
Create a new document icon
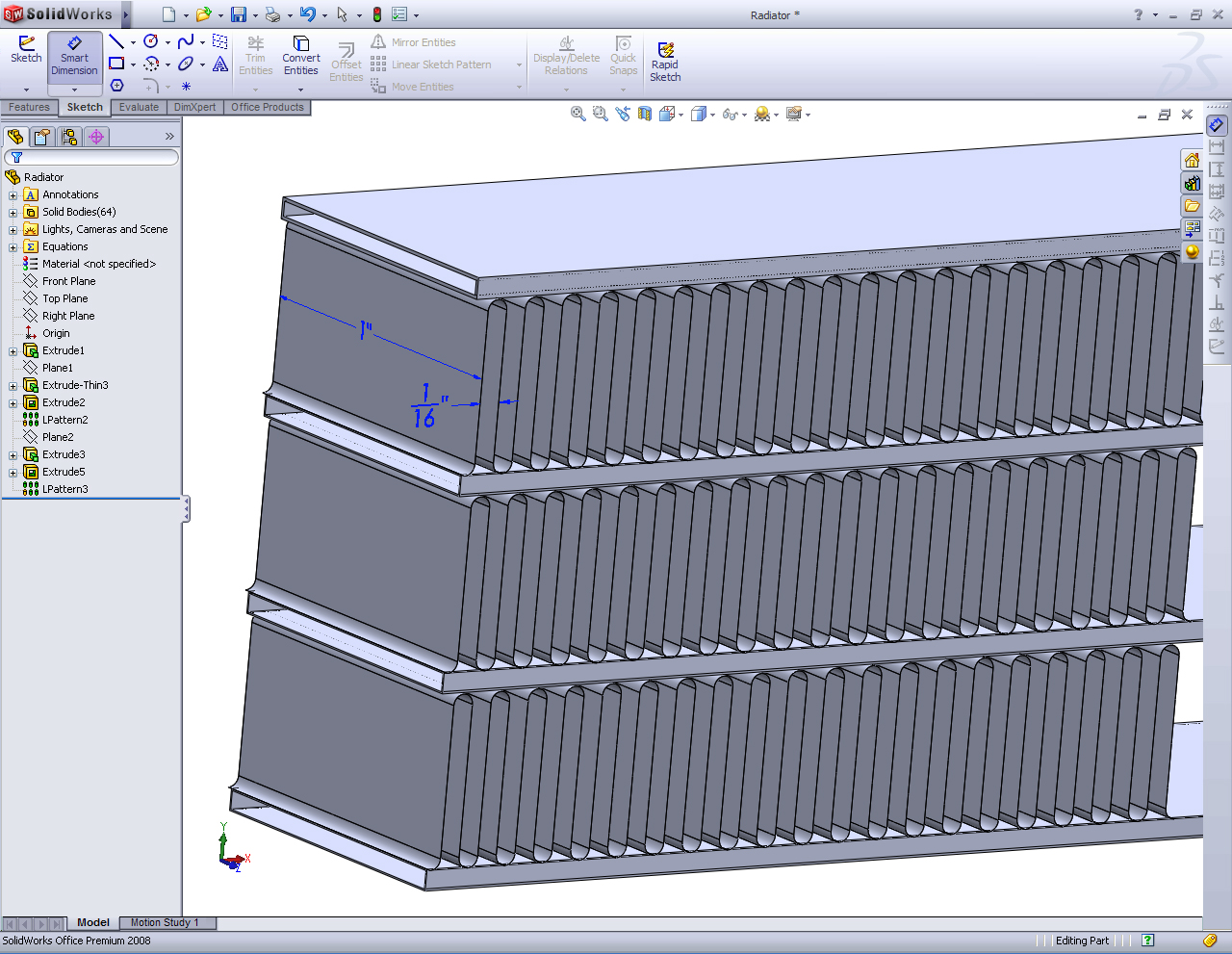[x=169, y=14]
